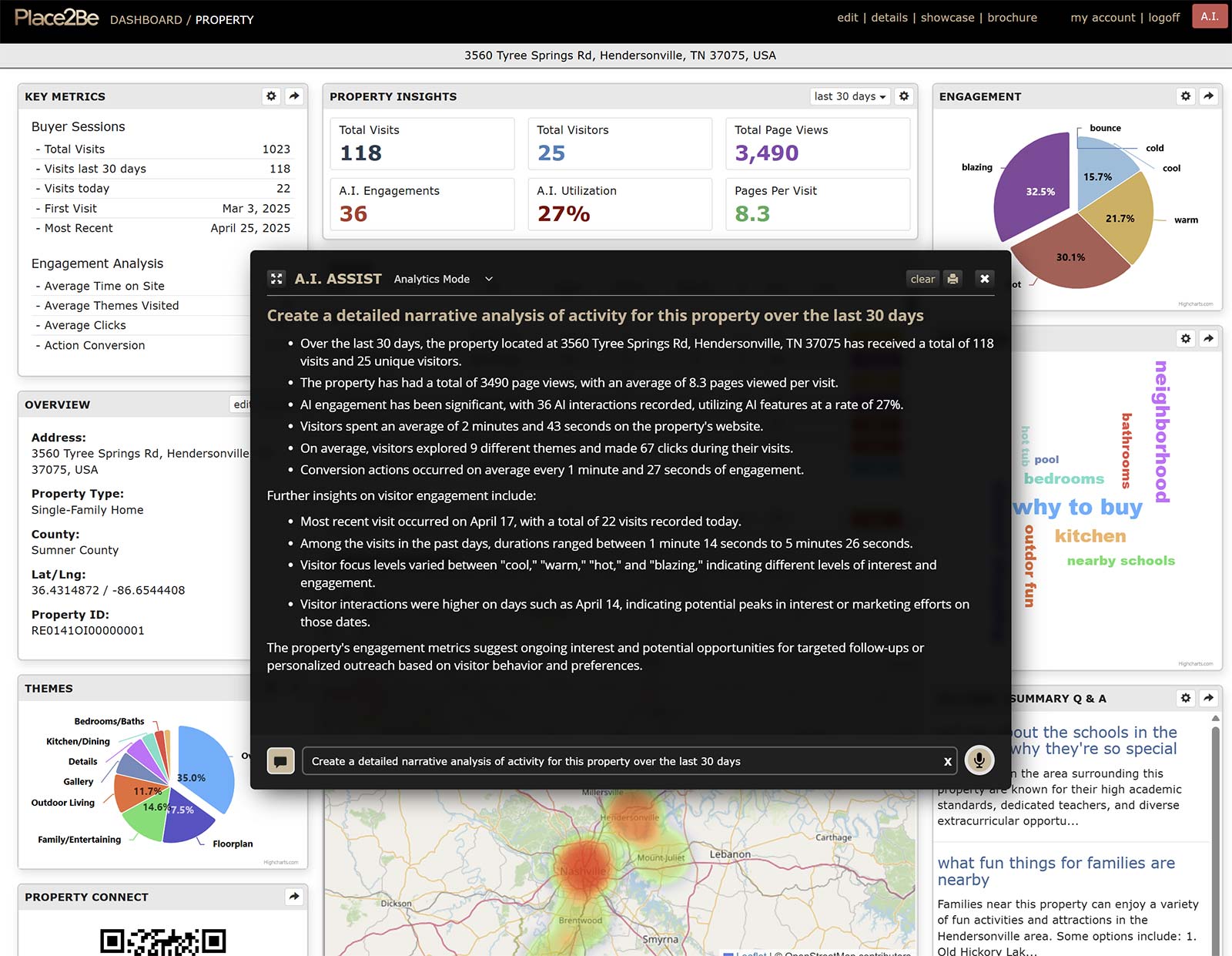The width and height of the screenshot is (1232, 956).
Task: Share the Engagement panel via arrow icon
Action: tap(1208, 96)
